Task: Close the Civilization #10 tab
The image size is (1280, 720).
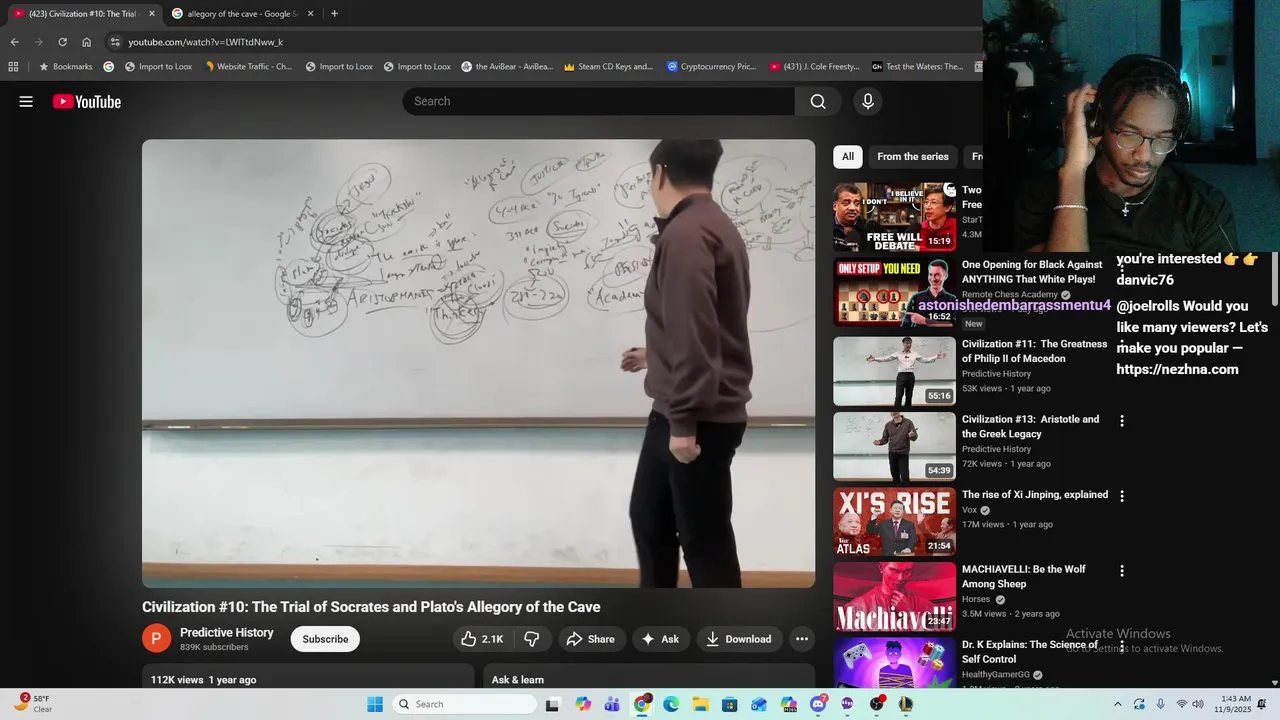Action: [152, 14]
